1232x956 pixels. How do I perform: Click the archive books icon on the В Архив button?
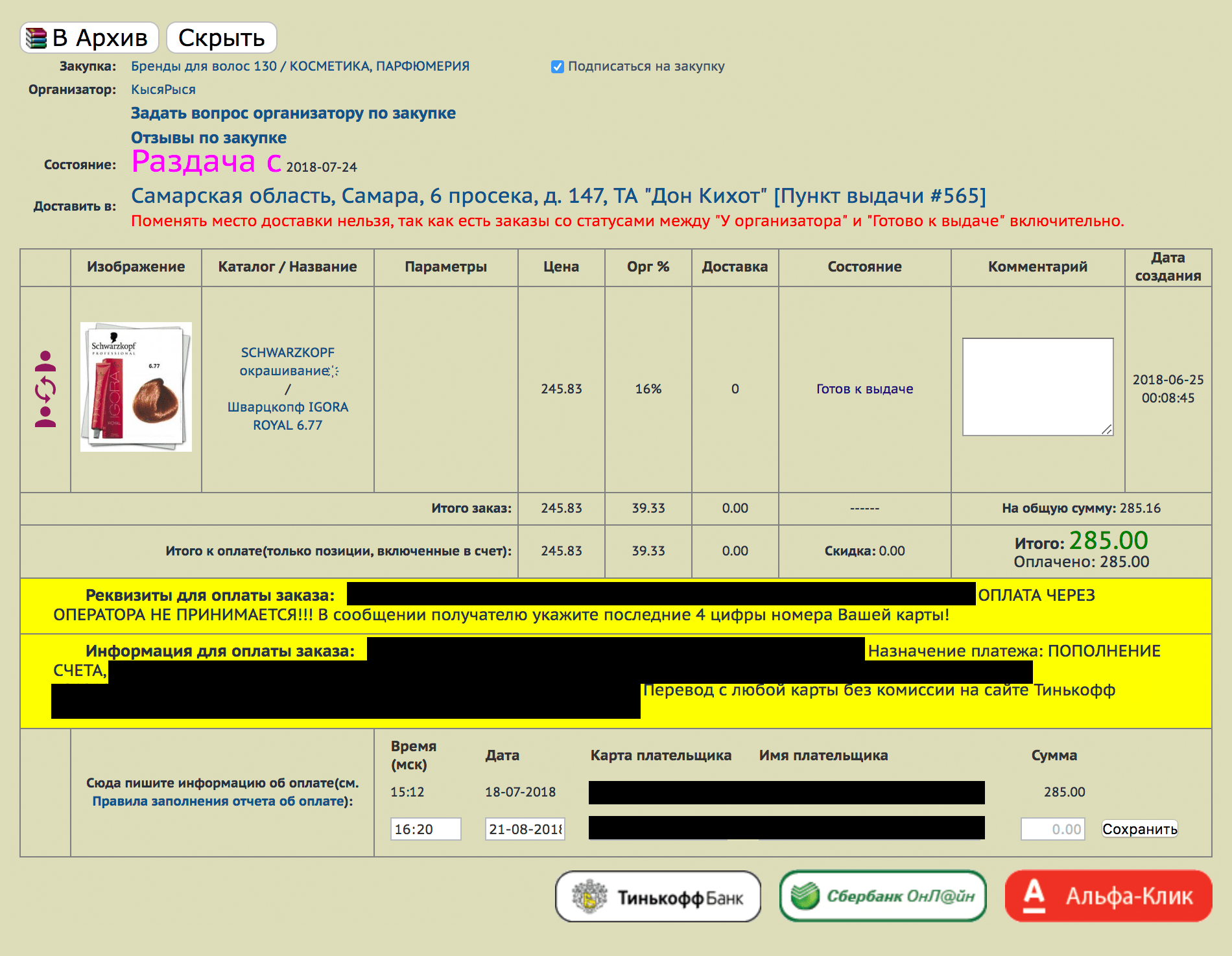[36, 38]
